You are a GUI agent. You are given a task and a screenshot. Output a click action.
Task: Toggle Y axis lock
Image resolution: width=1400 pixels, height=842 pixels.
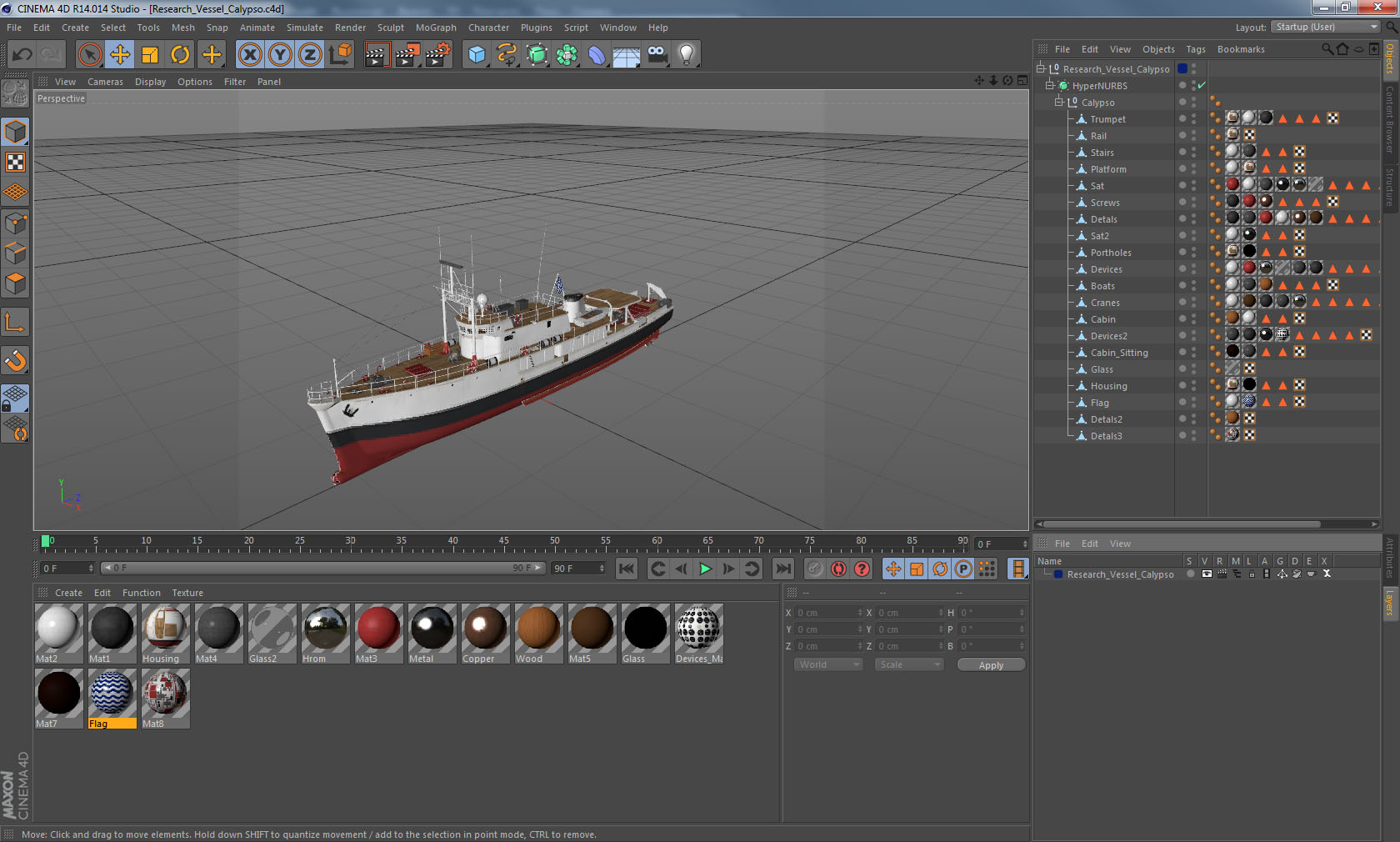(280, 55)
